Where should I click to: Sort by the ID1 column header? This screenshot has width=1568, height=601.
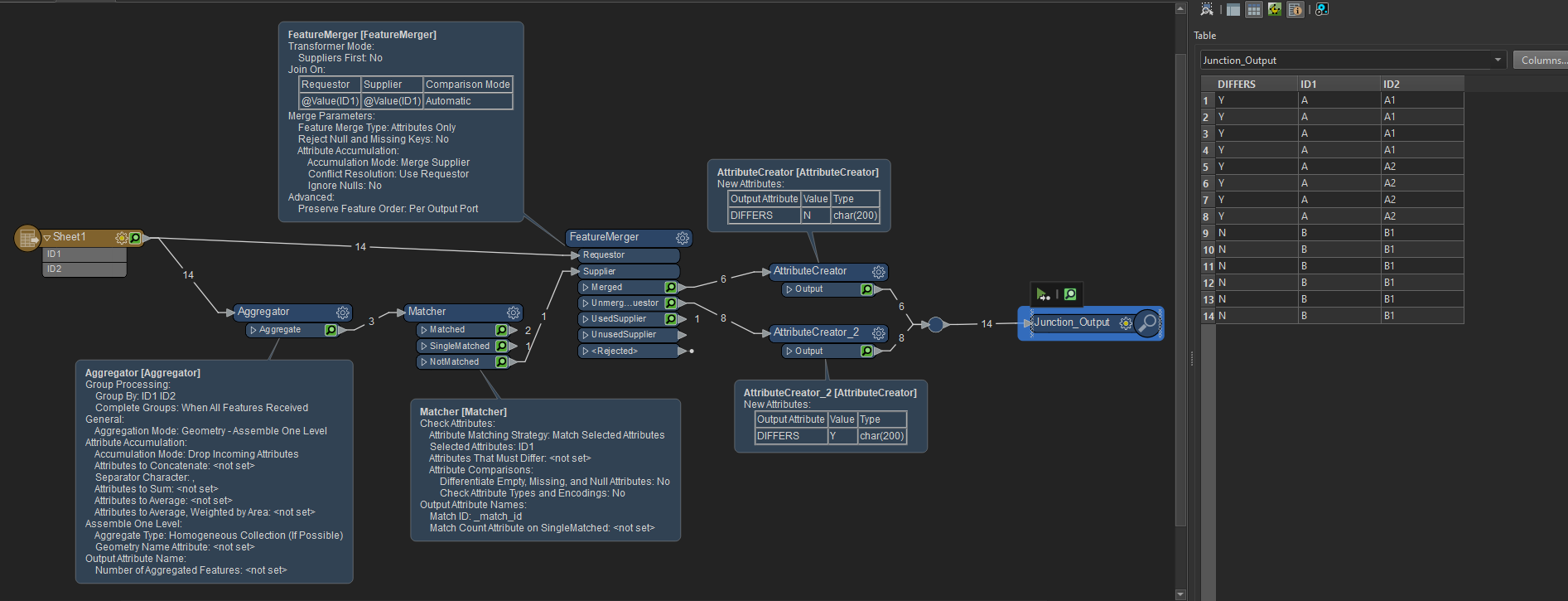tap(1339, 84)
